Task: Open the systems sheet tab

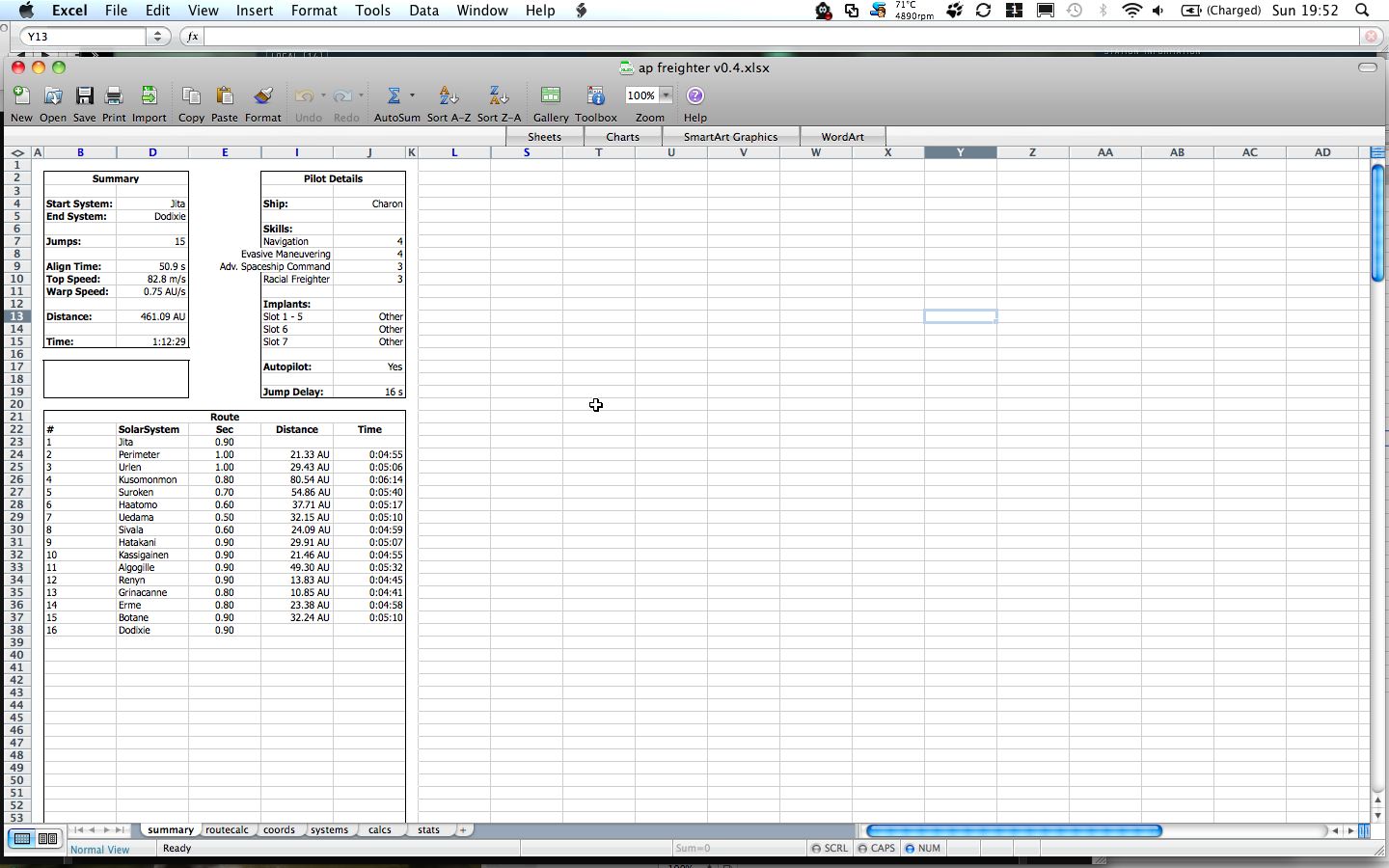Action: pos(329,830)
